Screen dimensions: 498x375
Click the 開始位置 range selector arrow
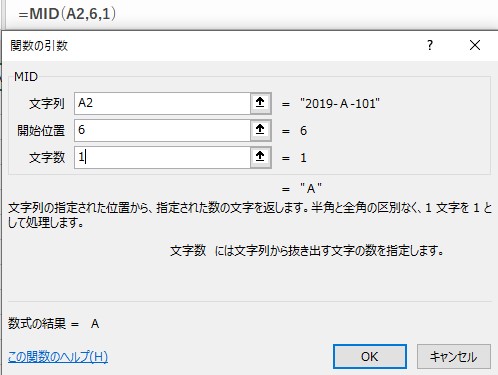pyautogui.click(x=260, y=130)
